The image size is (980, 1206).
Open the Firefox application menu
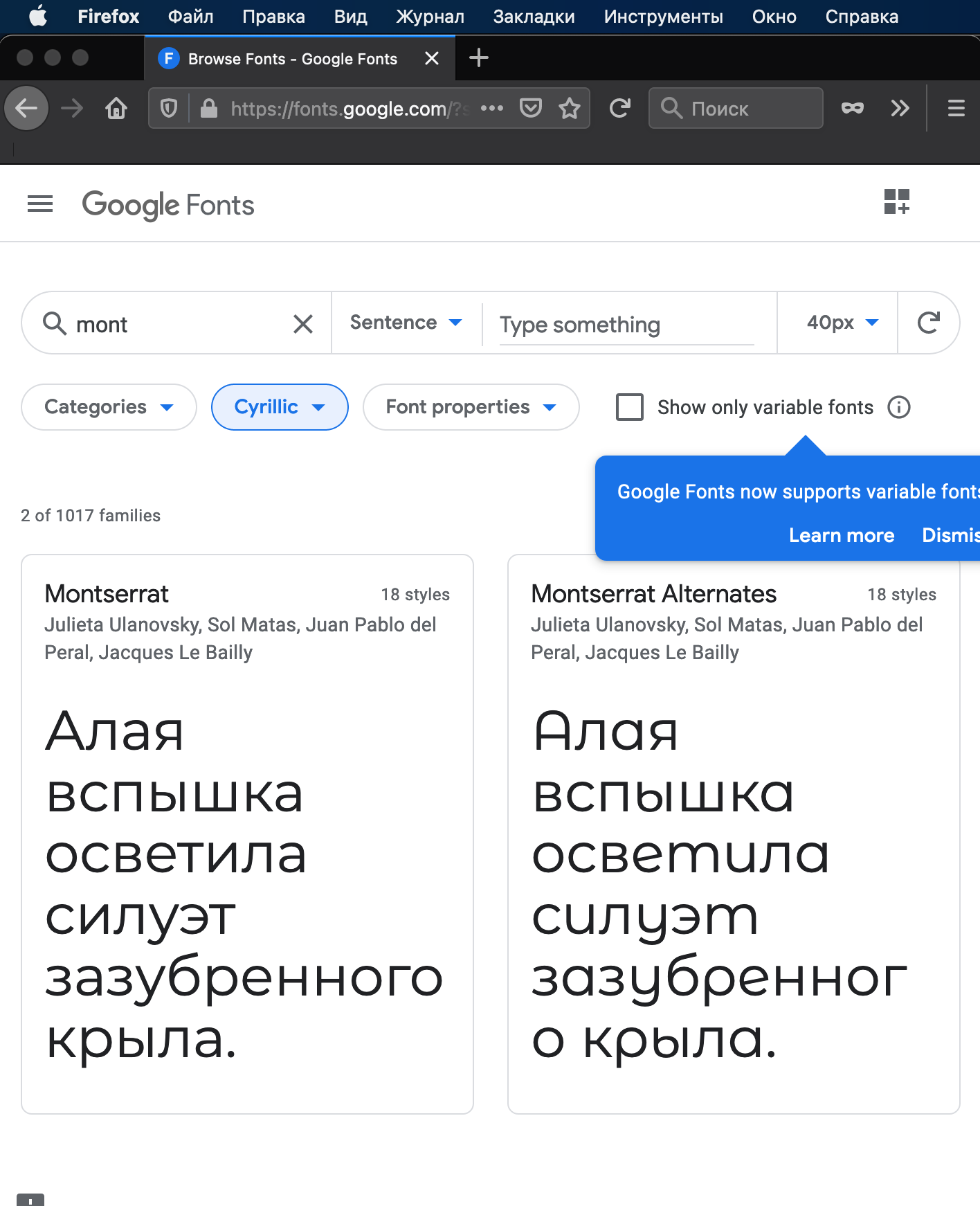click(x=108, y=17)
